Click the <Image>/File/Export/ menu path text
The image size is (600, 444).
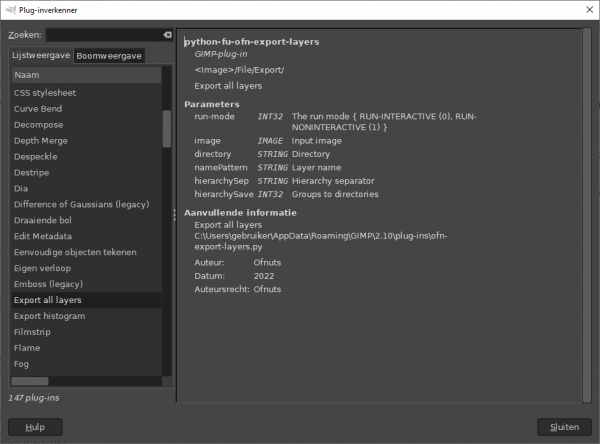[x=239, y=70]
